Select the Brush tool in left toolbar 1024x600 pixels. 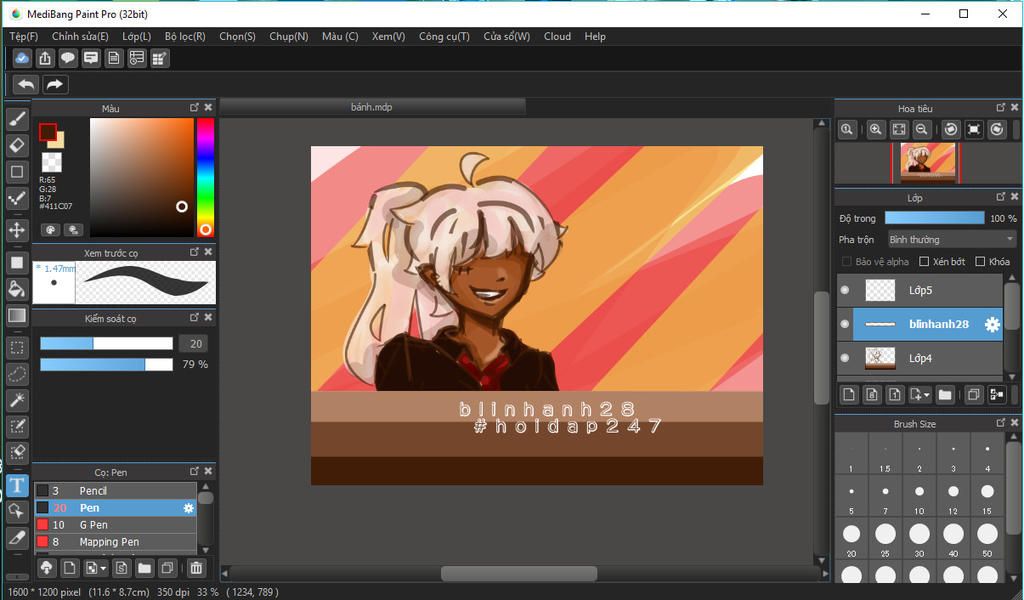pos(17,119)
